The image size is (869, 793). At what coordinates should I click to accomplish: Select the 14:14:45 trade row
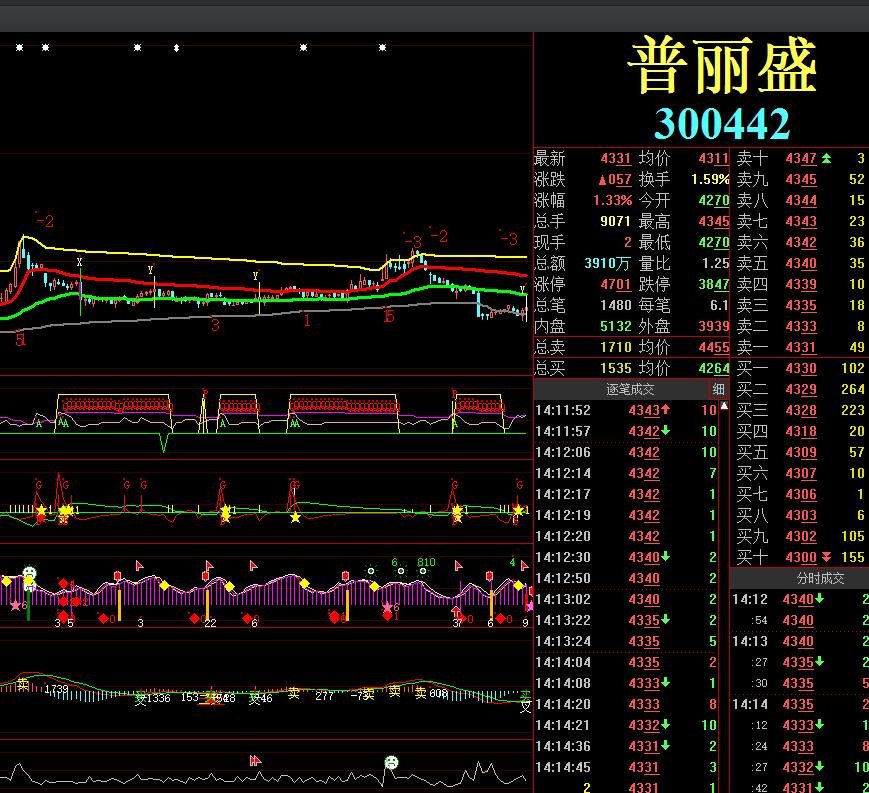626,768
